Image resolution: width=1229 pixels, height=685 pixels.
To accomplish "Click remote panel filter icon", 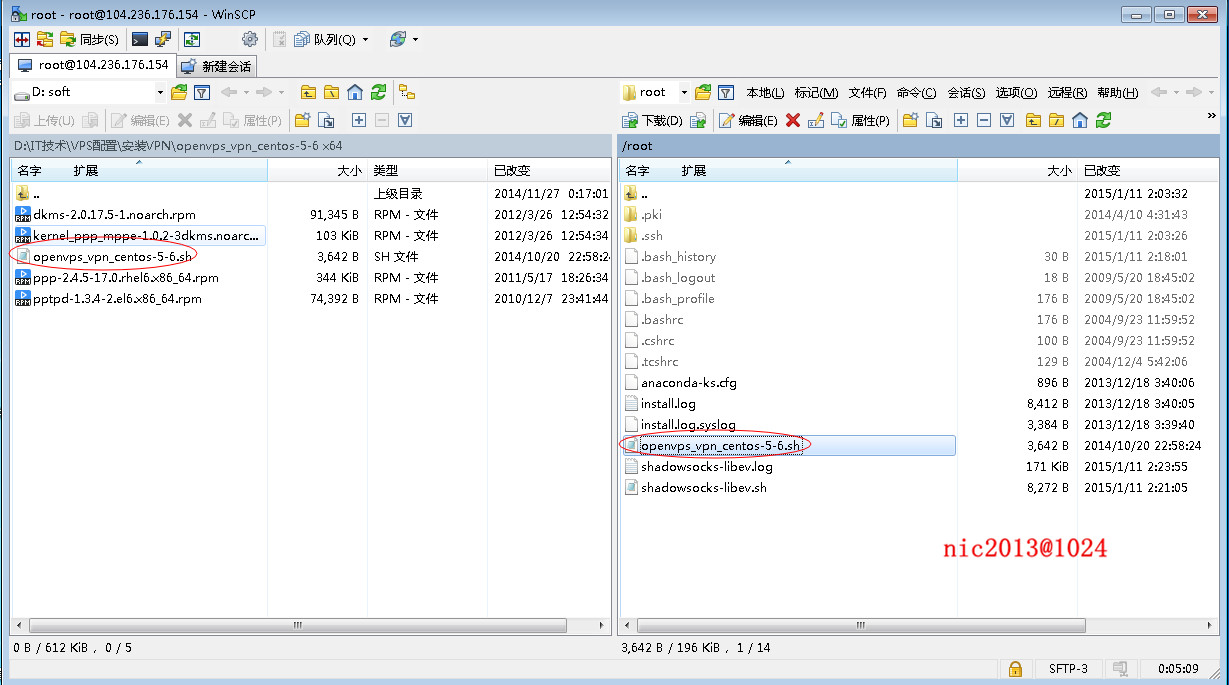I will click(x=726, y=92).
